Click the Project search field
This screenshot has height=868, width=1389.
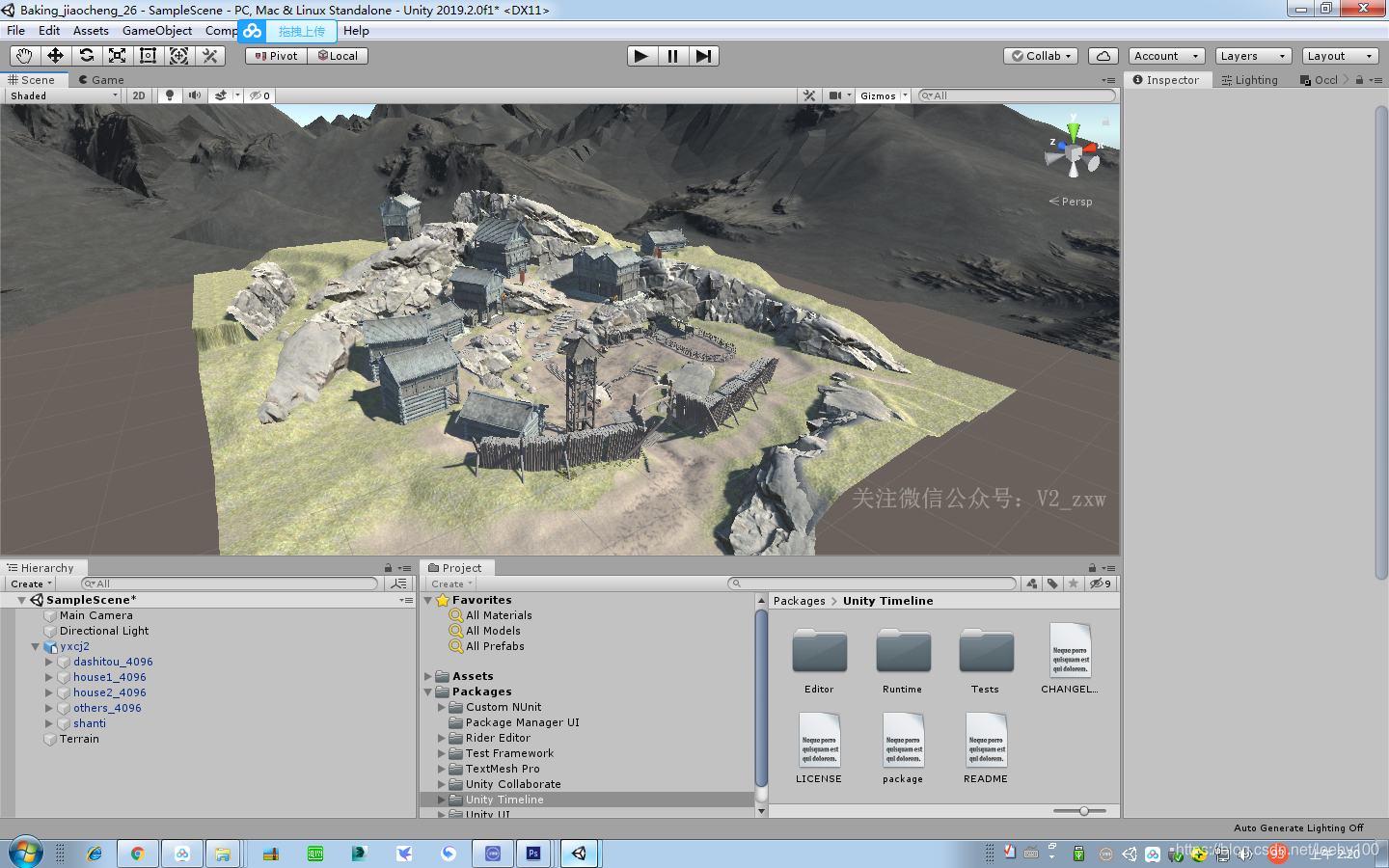(x=873, y=583)
